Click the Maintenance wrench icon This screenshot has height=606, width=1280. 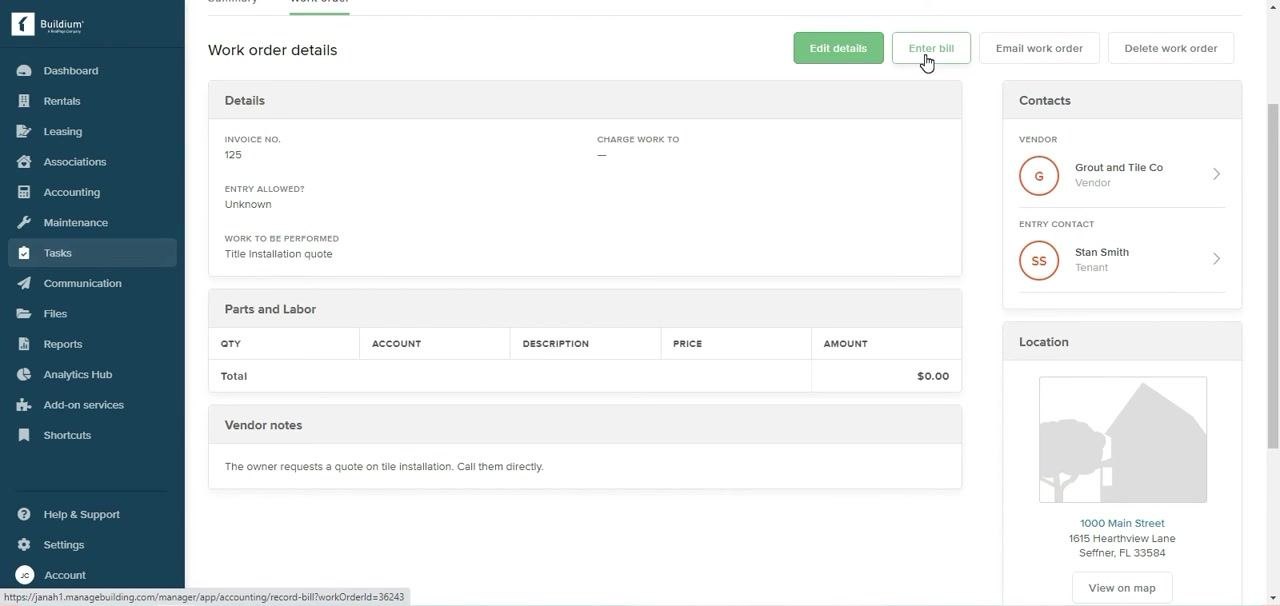(24, 222)
